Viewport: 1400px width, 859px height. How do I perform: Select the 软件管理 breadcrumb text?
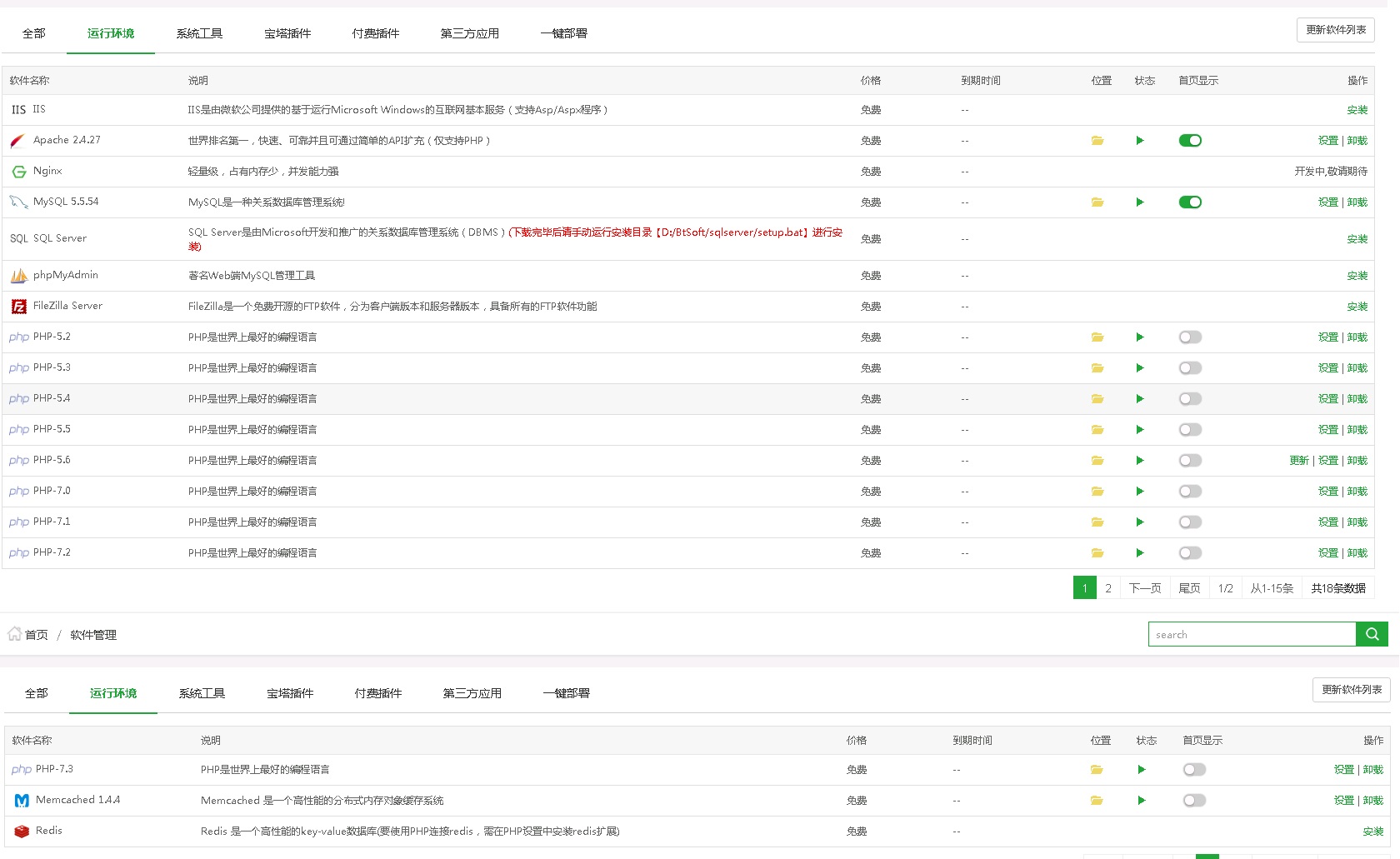93,635
